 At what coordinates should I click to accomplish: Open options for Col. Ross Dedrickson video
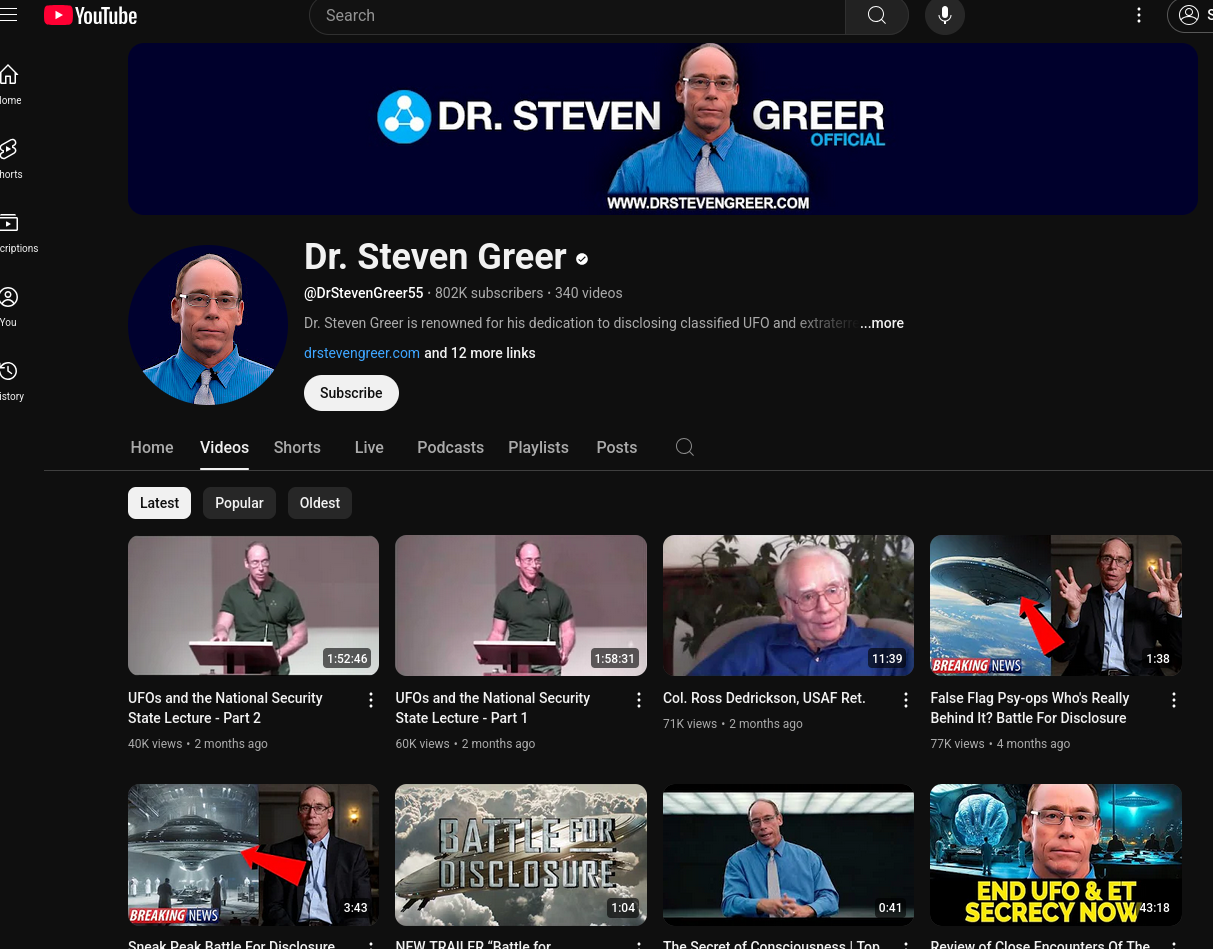(x=906, y=700)
